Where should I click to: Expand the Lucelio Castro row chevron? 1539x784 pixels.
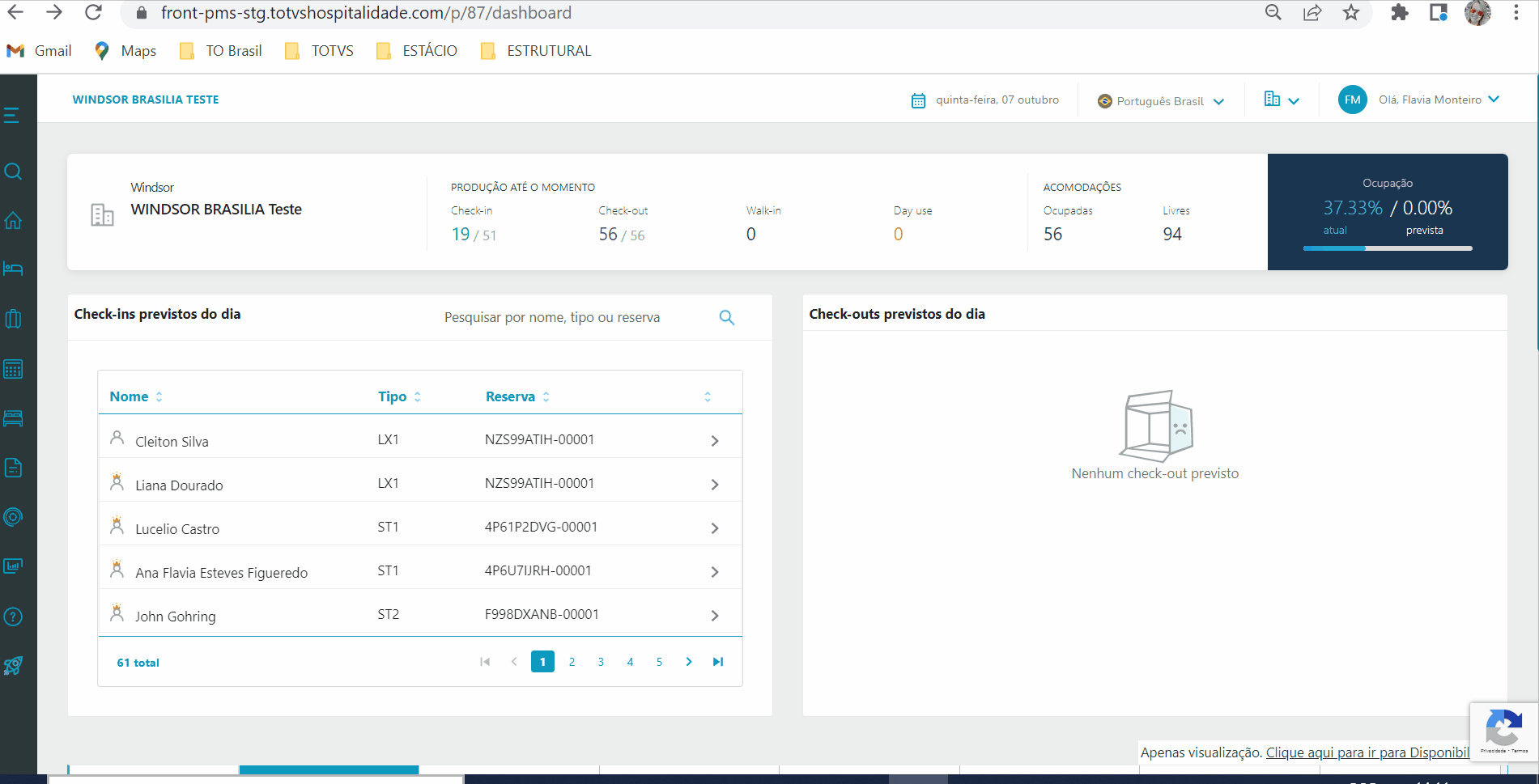coord(715,528)
